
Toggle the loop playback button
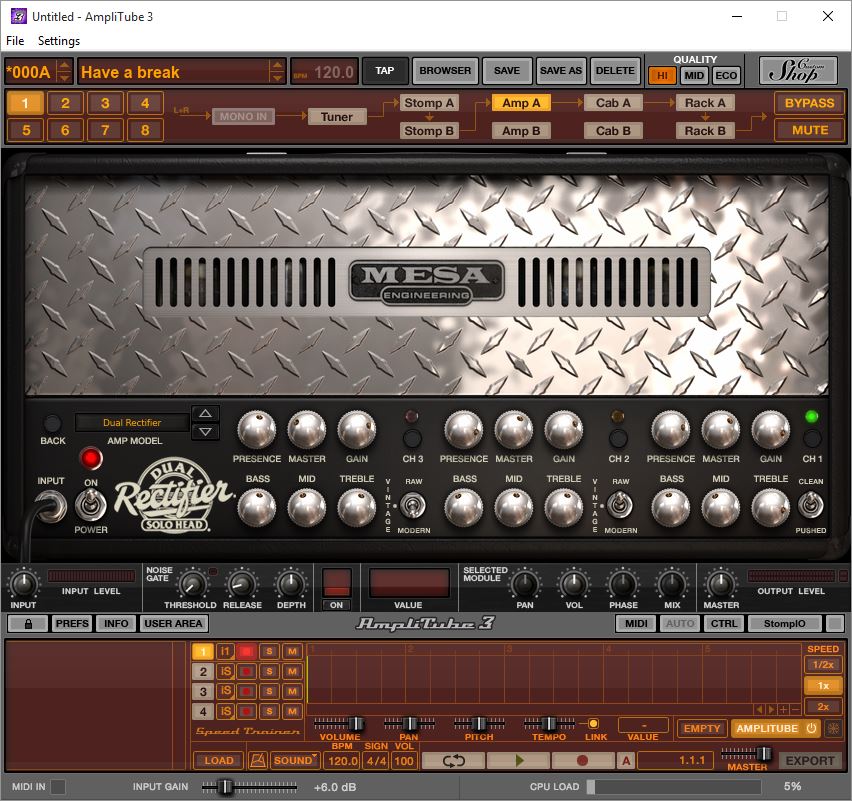pos(453,761)
